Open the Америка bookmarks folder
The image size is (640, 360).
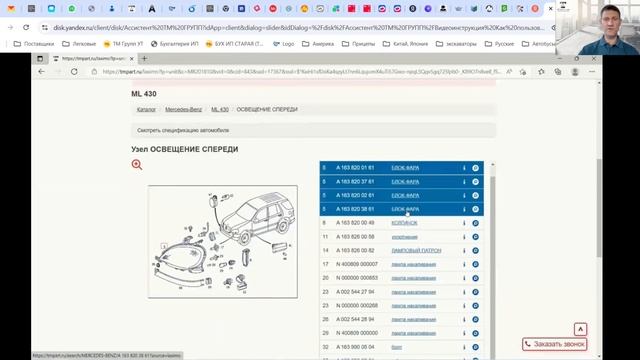coord(318,44)
